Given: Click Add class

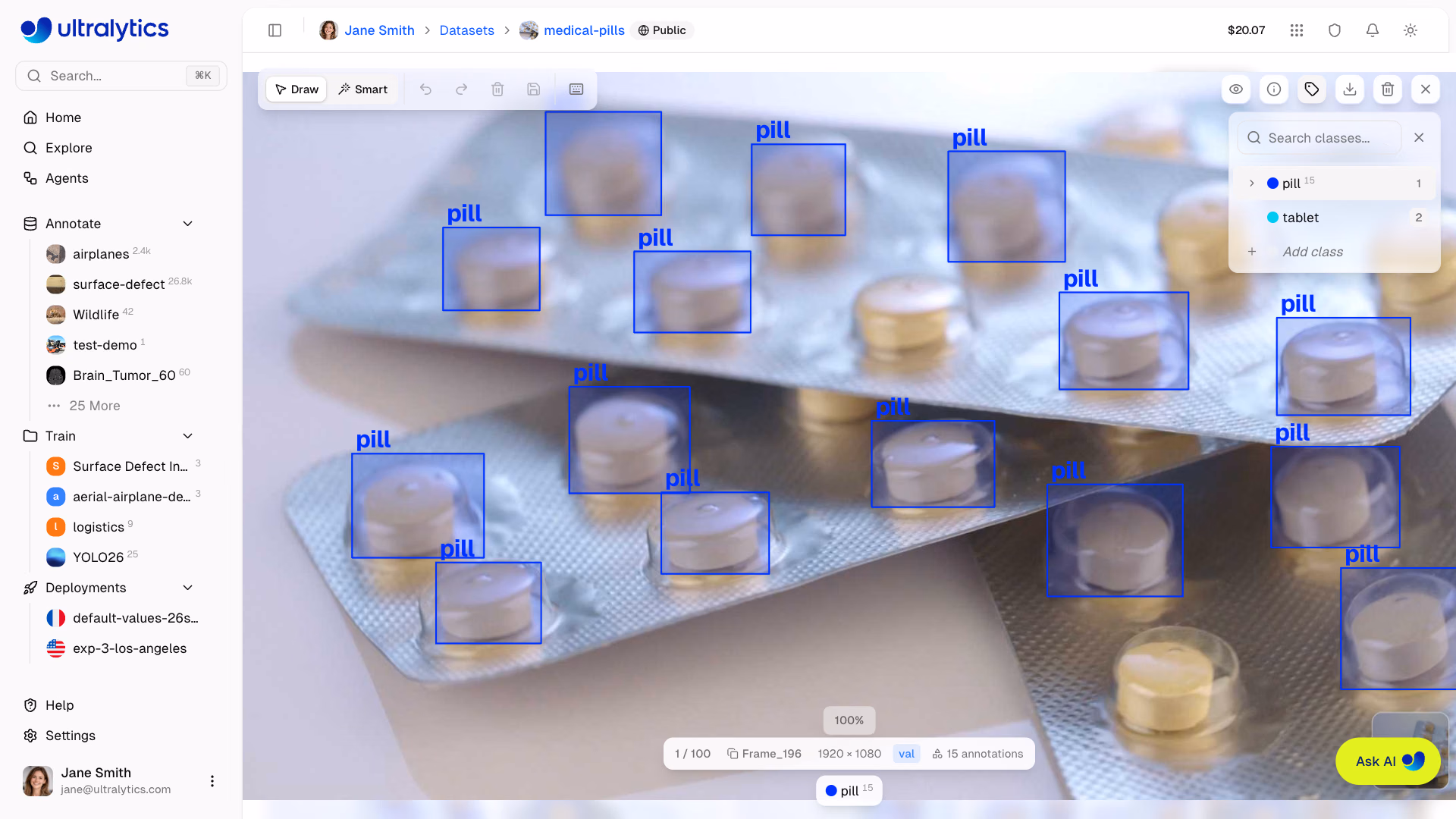Looking at the screenshot, I should tap(1313, 252).
